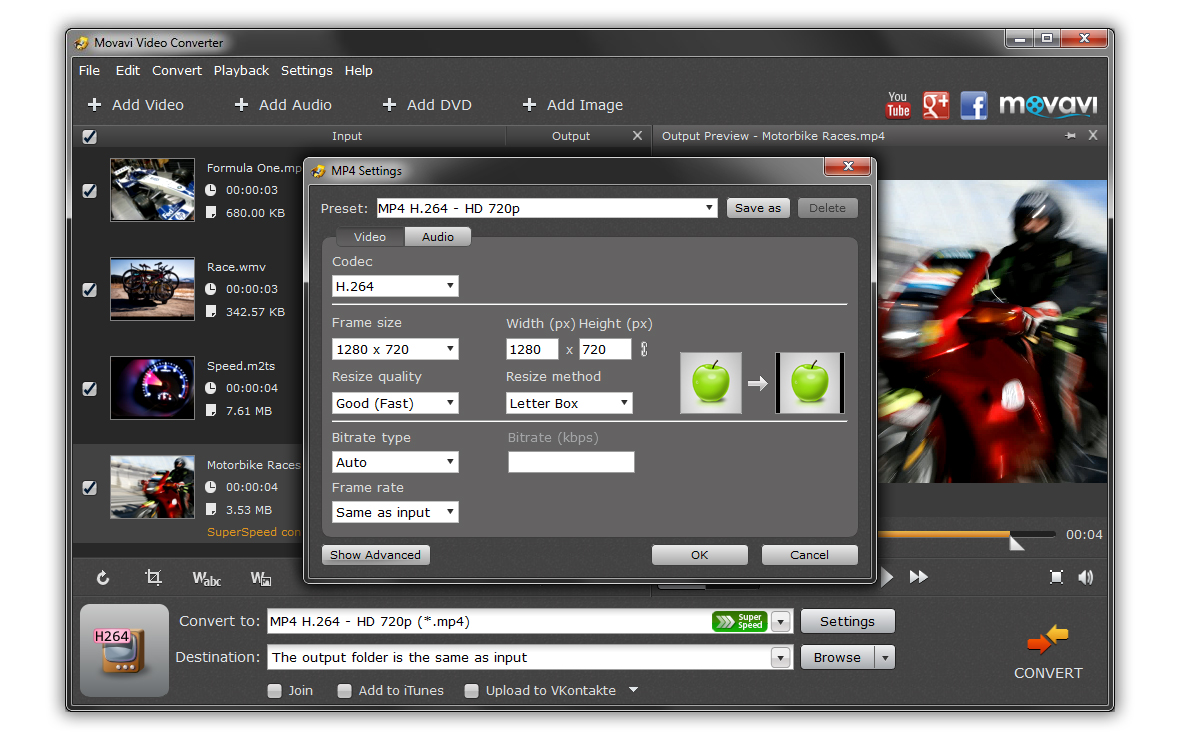Toggle the aspect ratio lock chain icon
Viewport: 1180px width, 740px height.
[644, 349]
